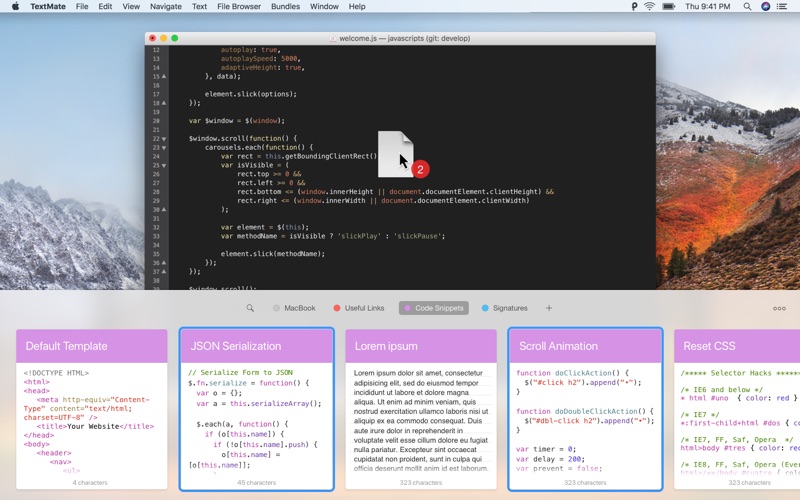Open Spotlight search in the menu bar
Screen dimensions: 800x500
[747, 7]
